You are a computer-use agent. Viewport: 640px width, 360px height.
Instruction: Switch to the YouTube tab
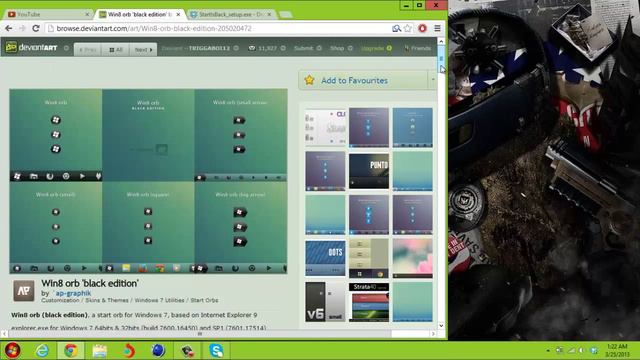[x=47, y=14]
